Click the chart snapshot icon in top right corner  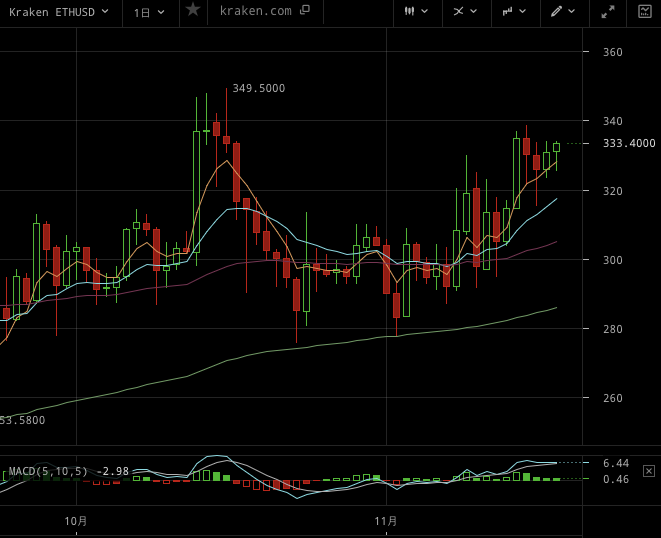point(645,11)
